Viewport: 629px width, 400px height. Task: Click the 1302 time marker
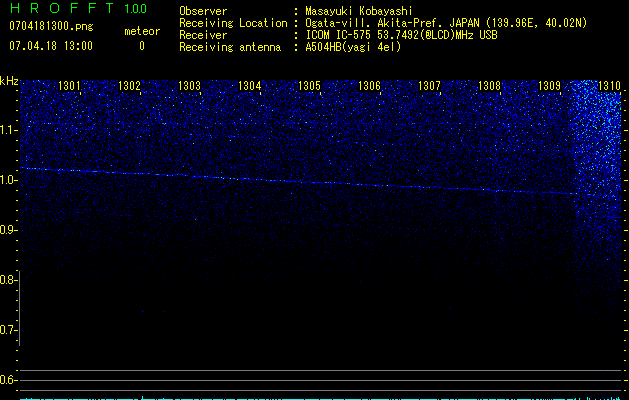(x=129, y=86)
